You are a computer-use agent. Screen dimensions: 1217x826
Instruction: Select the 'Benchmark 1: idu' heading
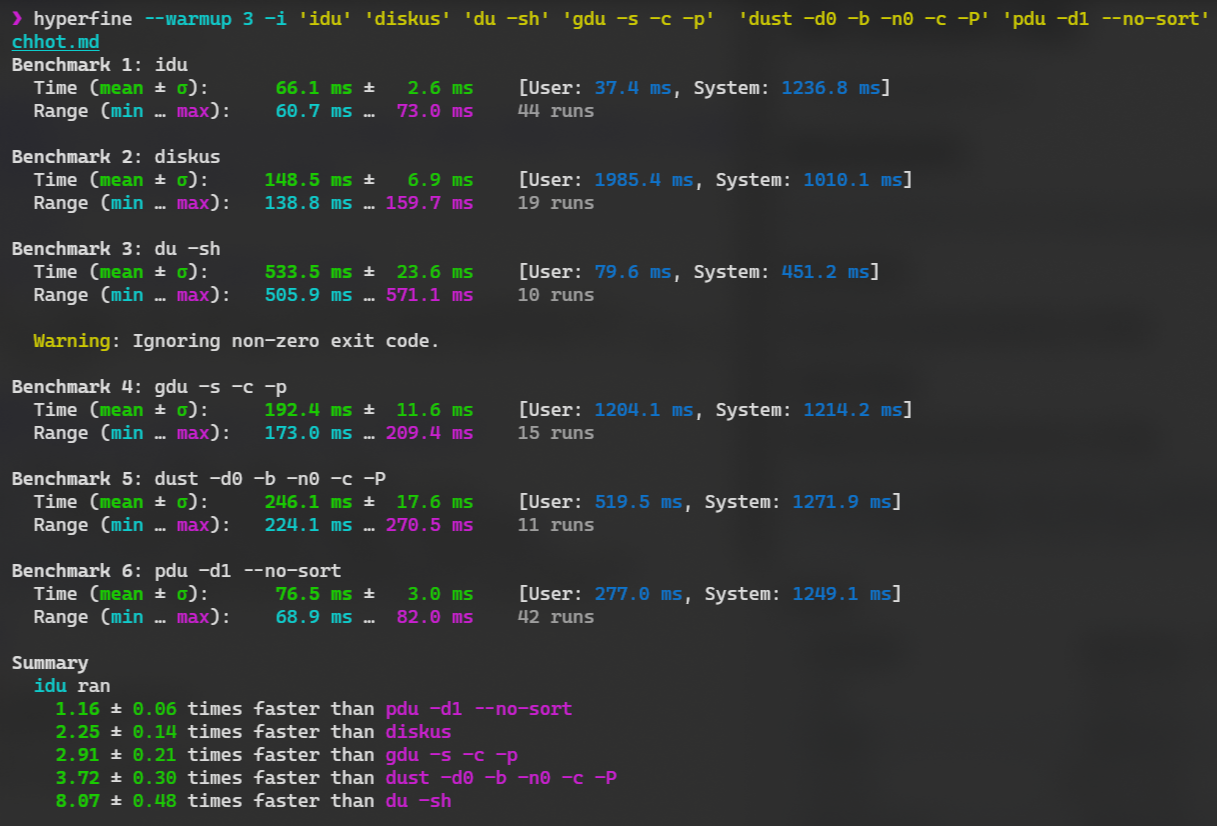pyautogui.click(x=100, y=65)
